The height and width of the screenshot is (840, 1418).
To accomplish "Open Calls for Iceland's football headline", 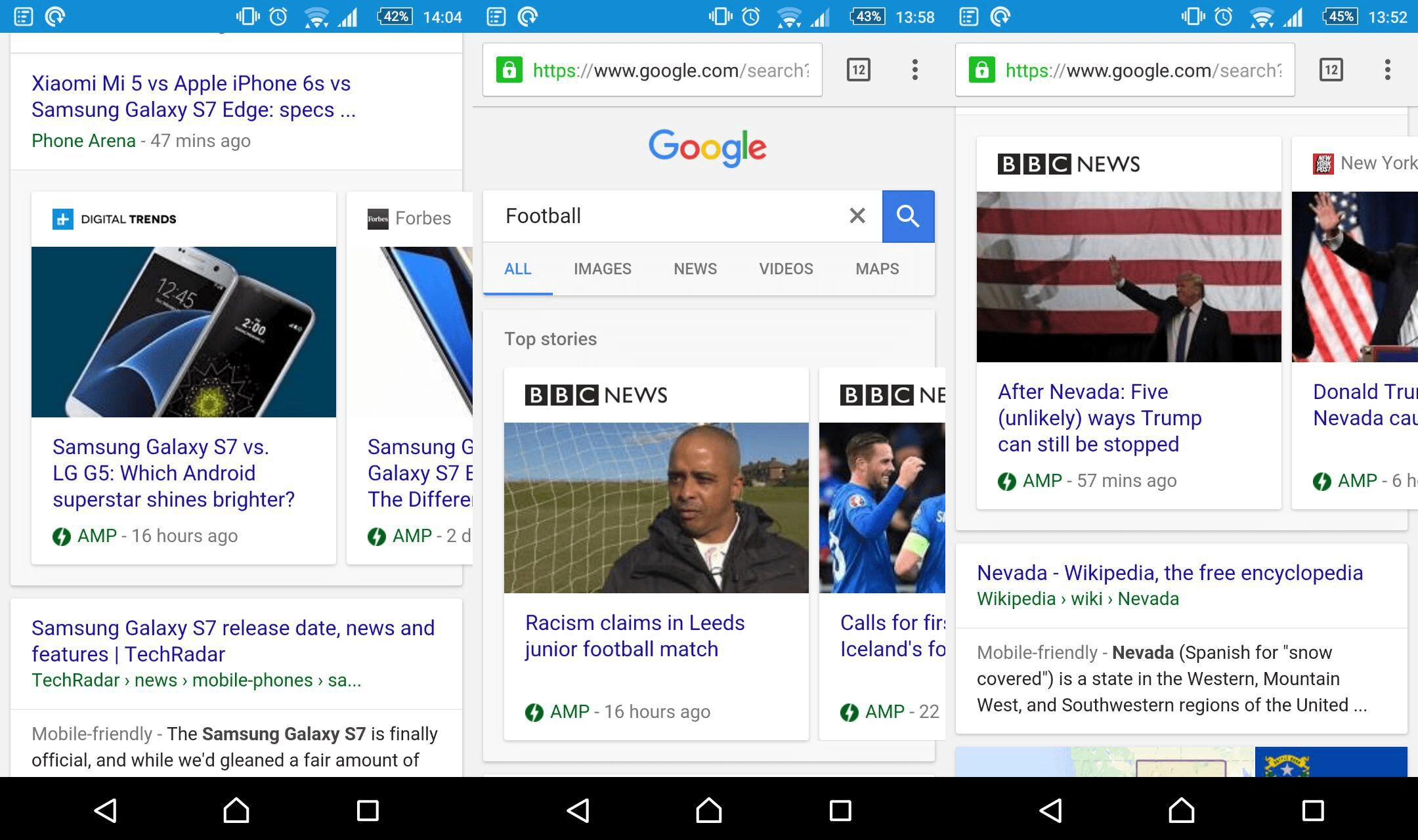I will point(893,636).
